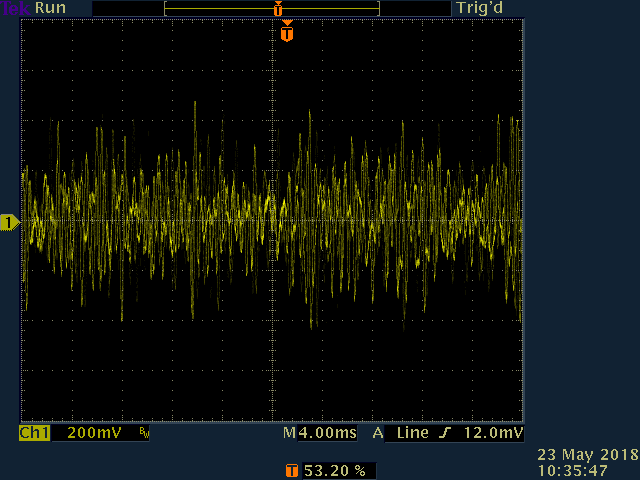
Task: Click the 12.0mV trigger level readout
Action: point(493,433)
